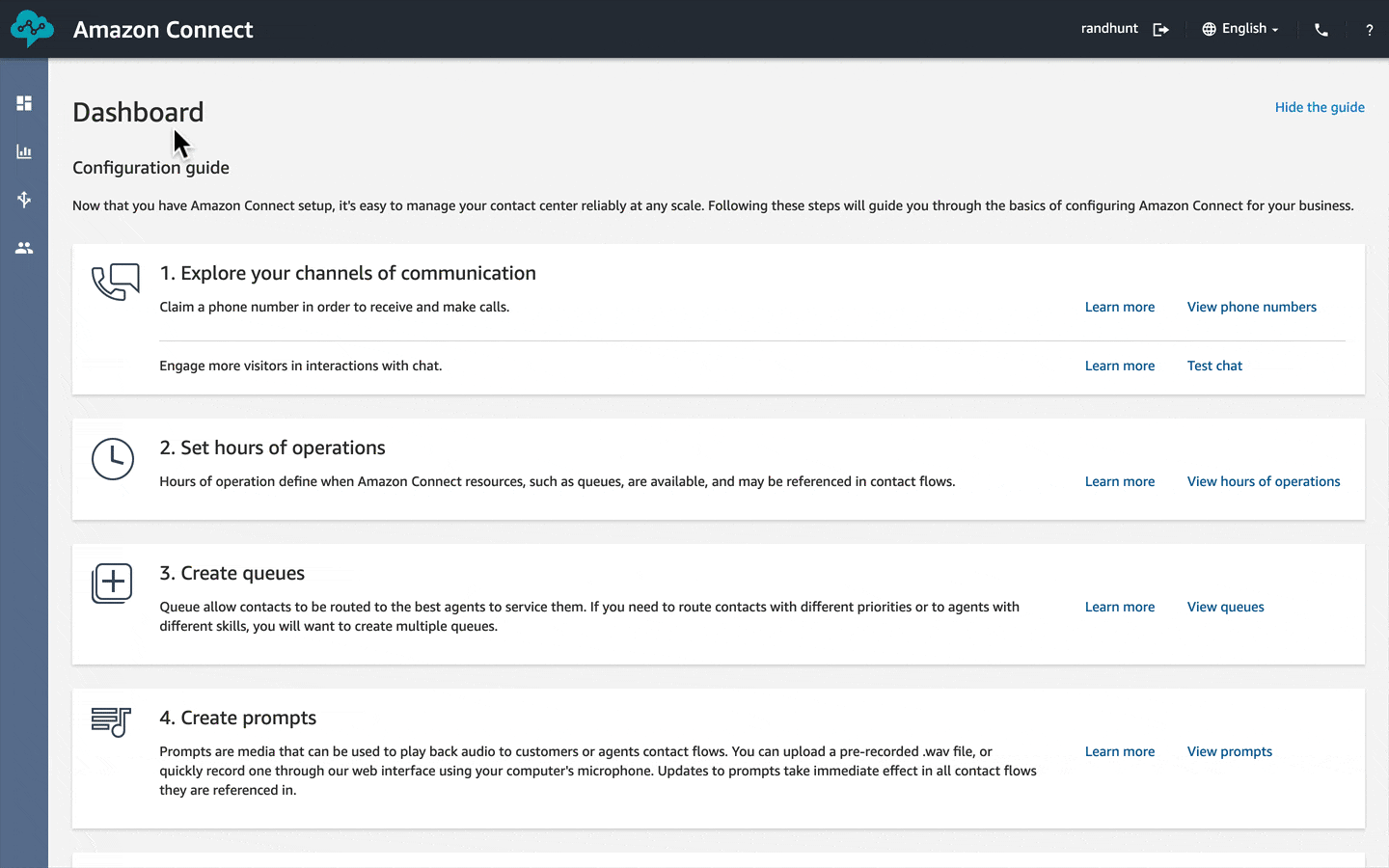Open the Dashboard sidebar icon
Image resolution: width=1389 pixels, height=868 pixels.
24,103
